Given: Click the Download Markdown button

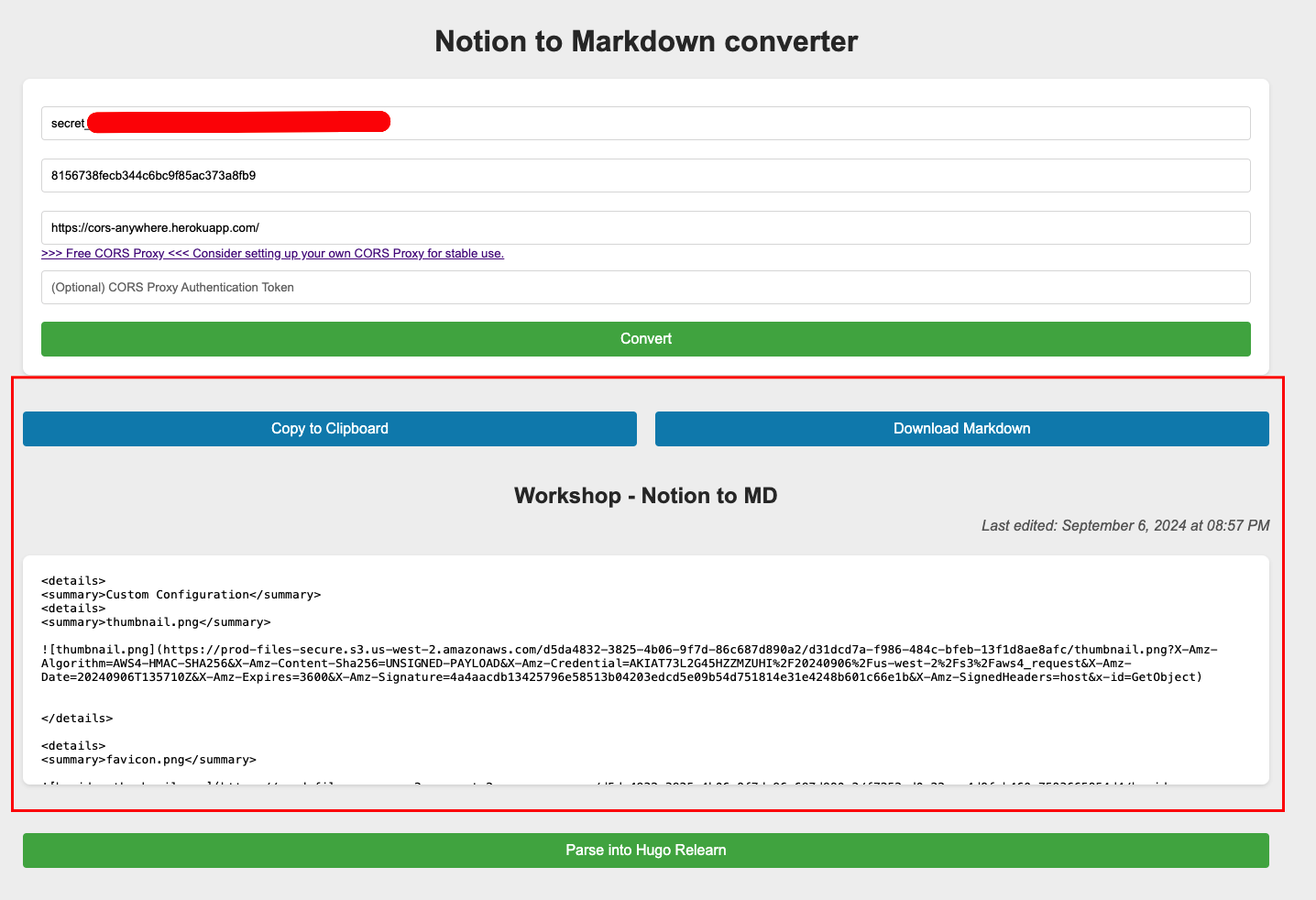Looking at the screenshot, I should click(x=961, y=429).
